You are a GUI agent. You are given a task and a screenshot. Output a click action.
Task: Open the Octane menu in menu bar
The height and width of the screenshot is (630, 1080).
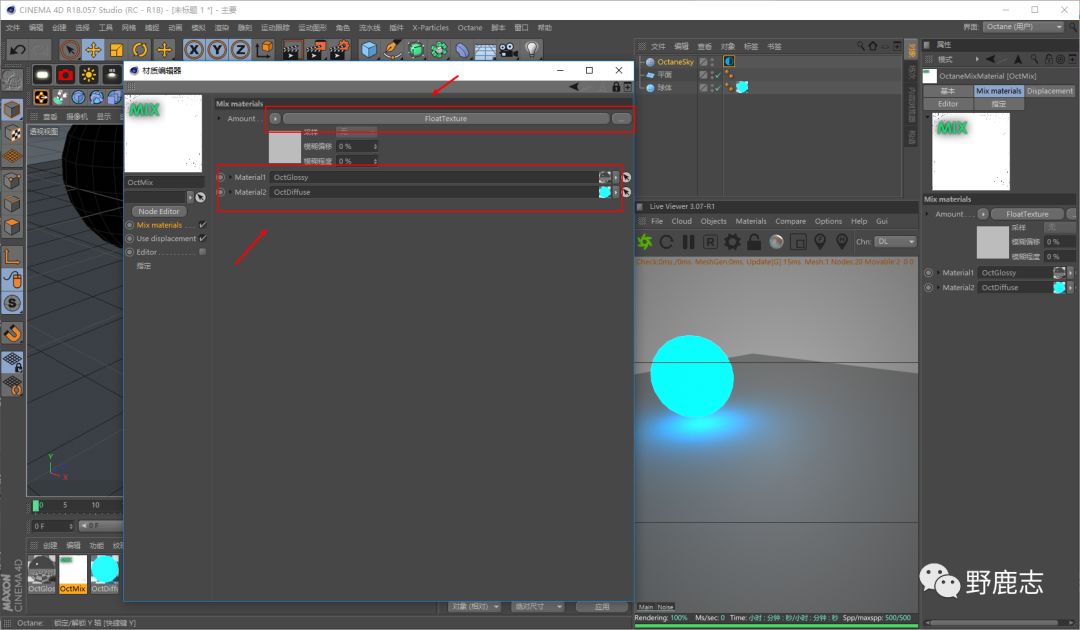(469, 28)
